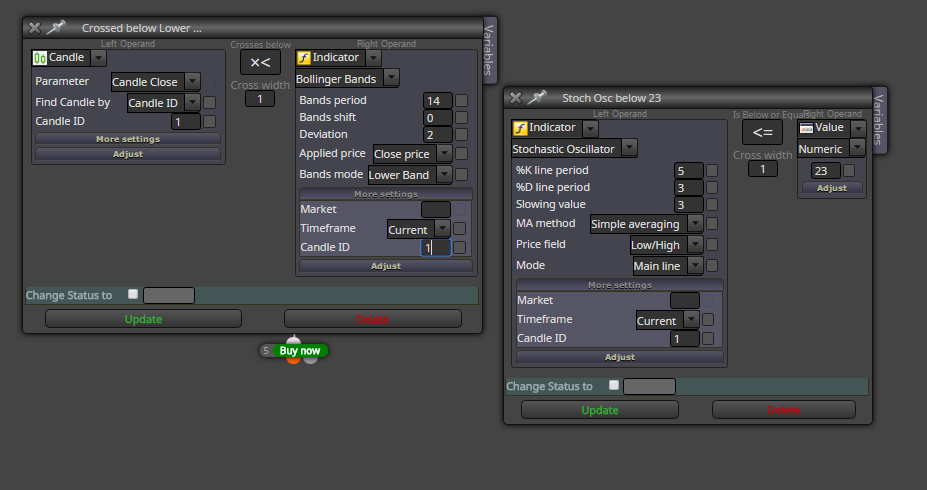Click Stochastic window Indicator function icon
The height and width of the screenshot is (490, 927).
[x=520, y=128]
